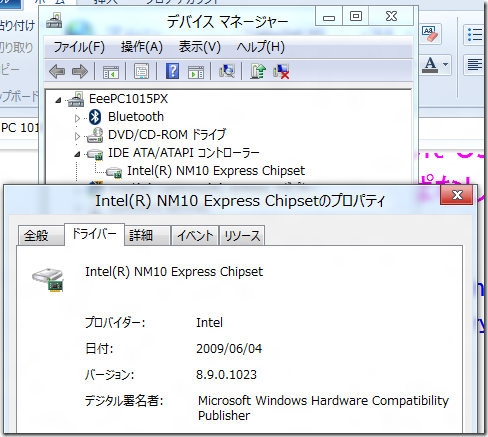Open the ファイル(F) menu

[79, 47]
